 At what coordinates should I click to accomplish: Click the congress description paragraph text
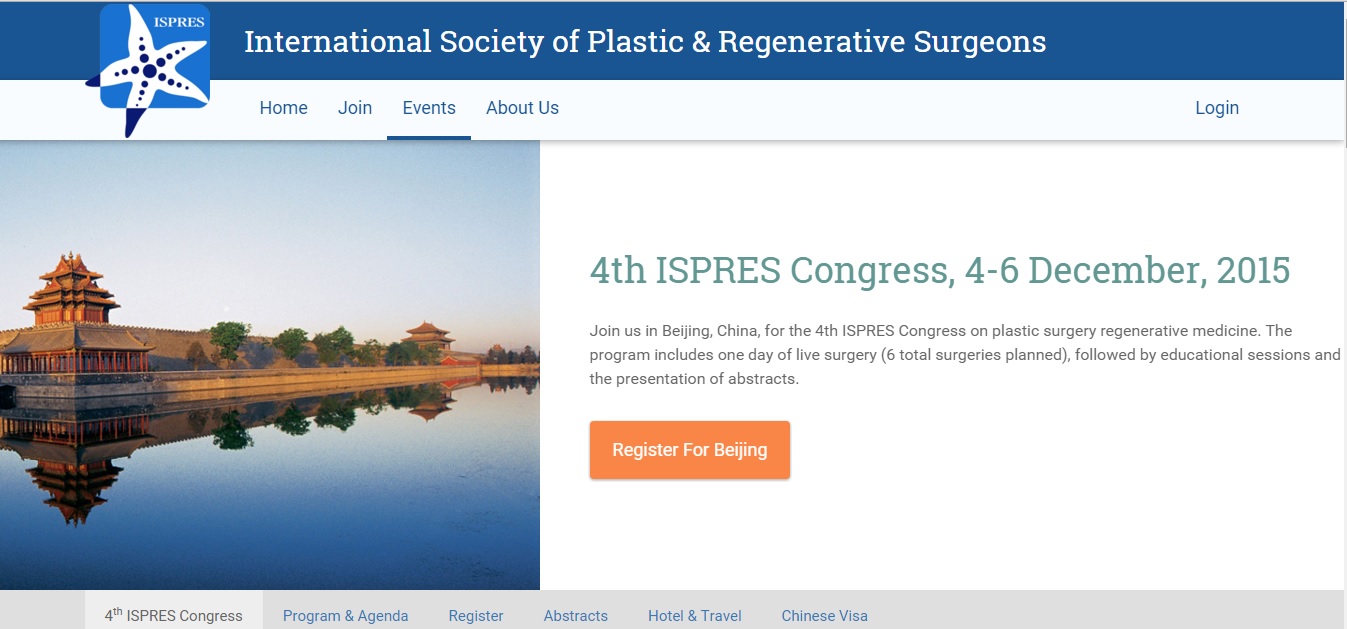click(x=964, y=355)
